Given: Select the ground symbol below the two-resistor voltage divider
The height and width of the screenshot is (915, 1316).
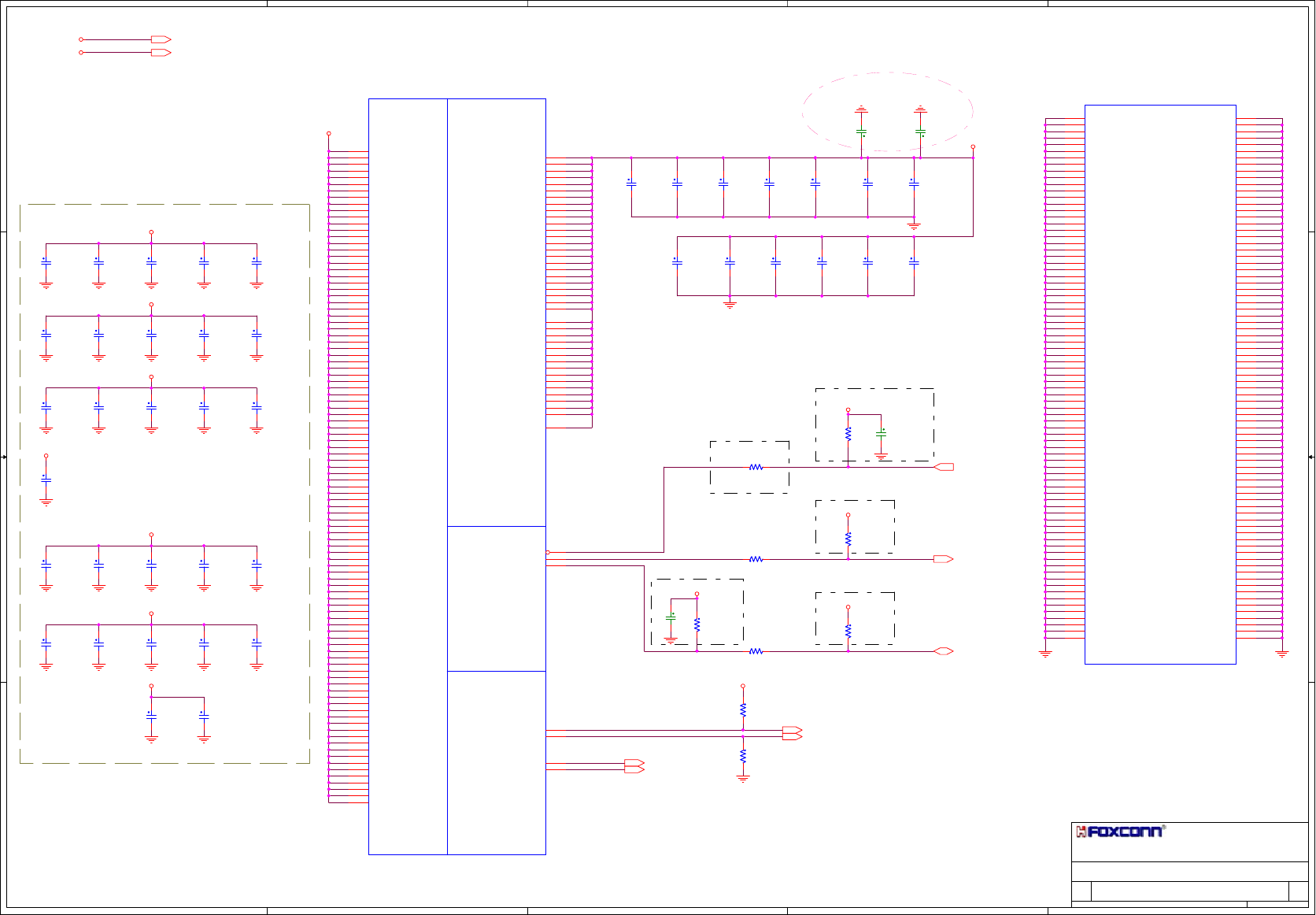Looking at the screenshot, I should [743, 779].
